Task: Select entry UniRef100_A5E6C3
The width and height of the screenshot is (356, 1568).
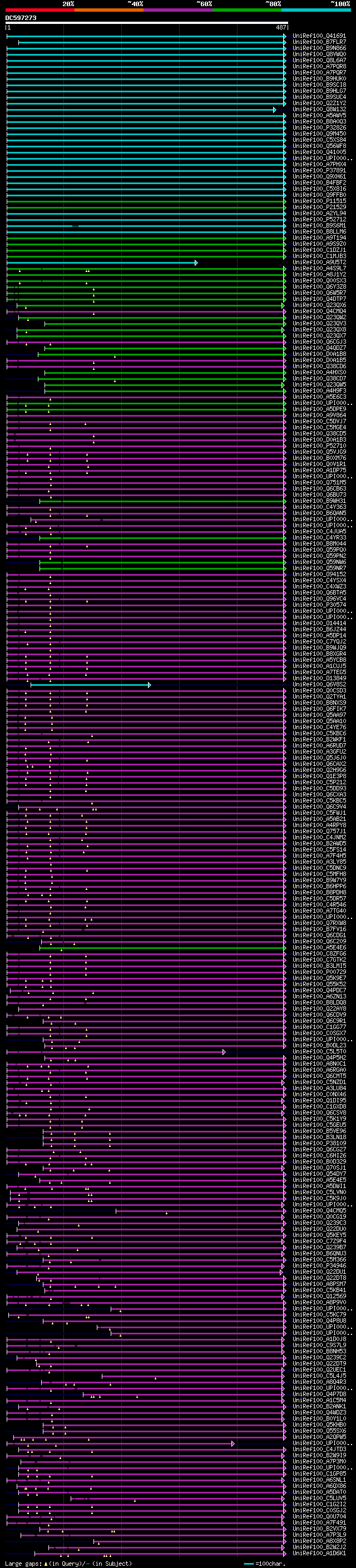Action: point(319,397)
